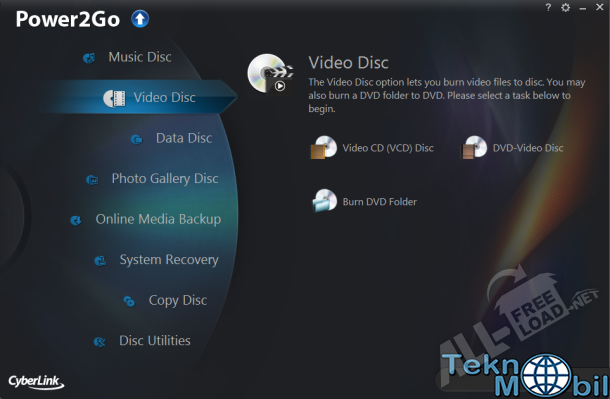Click the CyberLink logo
The image size is (610, 399).
(36, 382)
